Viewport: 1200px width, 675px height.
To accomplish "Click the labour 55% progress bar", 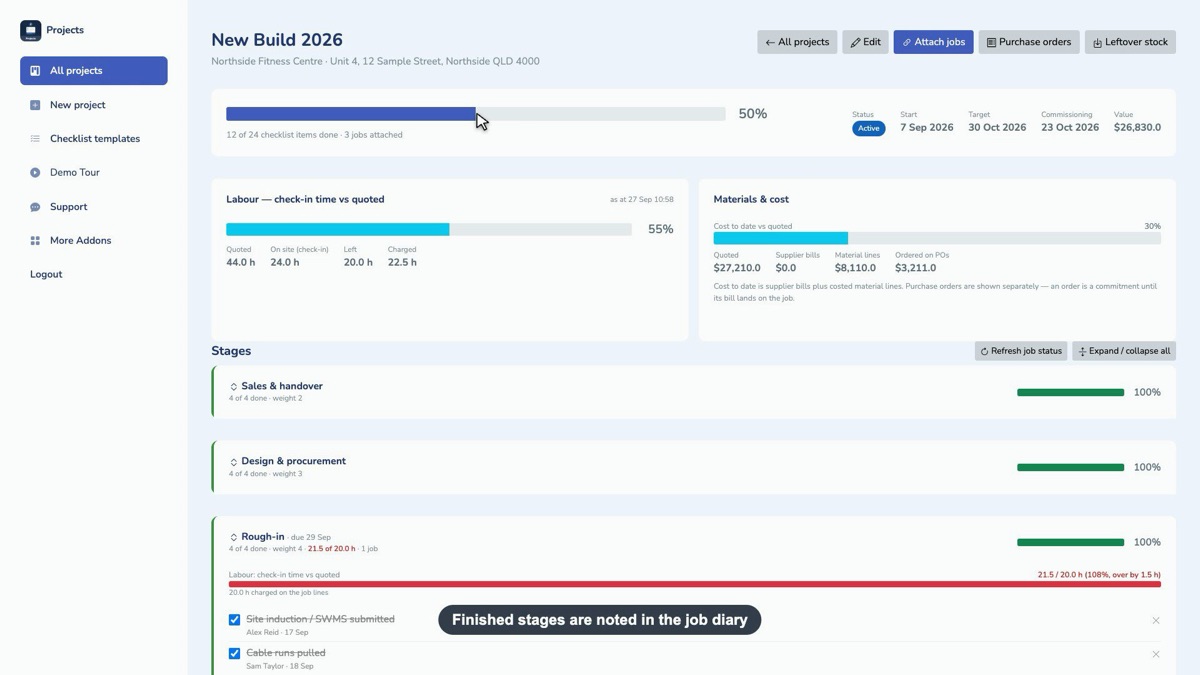I will pos(429,229).
